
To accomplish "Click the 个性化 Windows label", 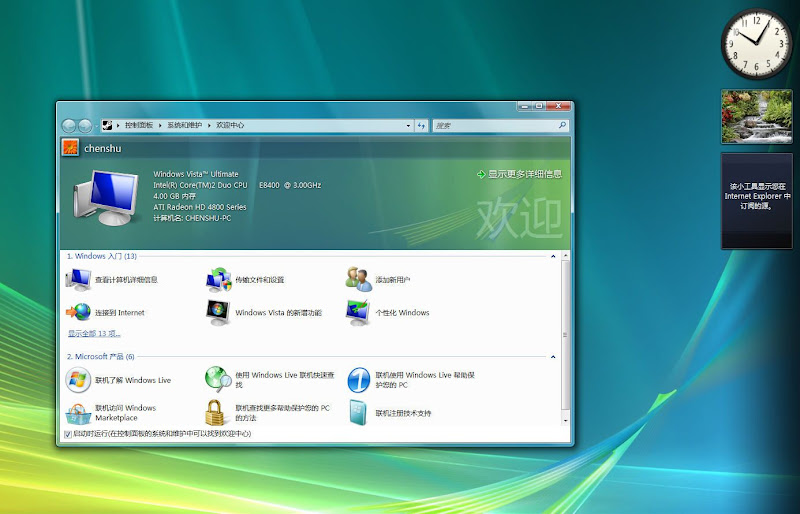I will coord(402,313).
